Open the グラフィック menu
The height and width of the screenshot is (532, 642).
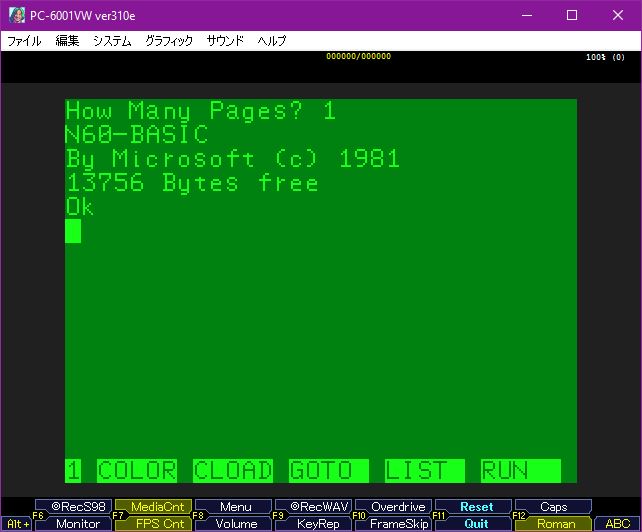[x=169, y=41]
